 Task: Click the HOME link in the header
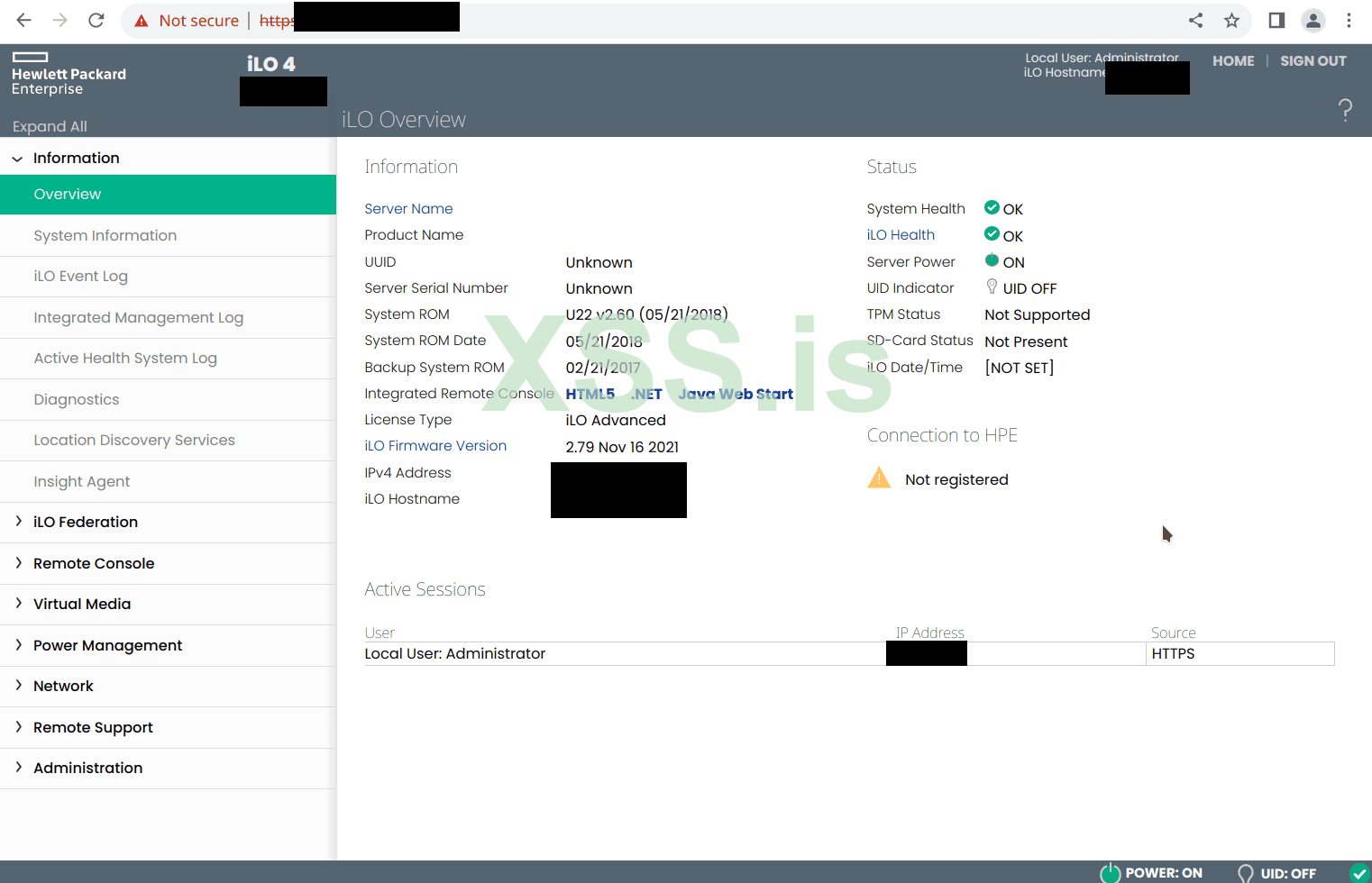(x=1233, y=61)
